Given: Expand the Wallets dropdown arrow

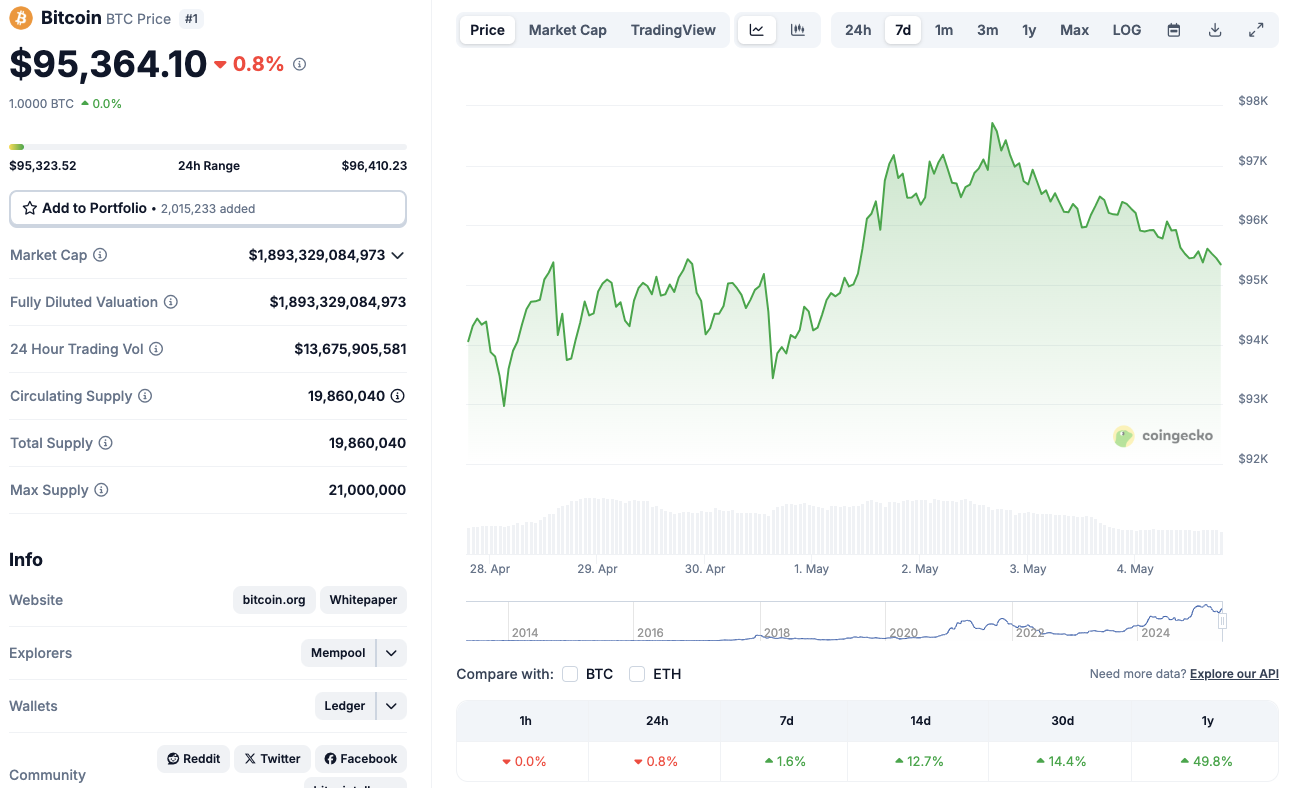Looking at the screenshot, I should click(x=392, y=706).
